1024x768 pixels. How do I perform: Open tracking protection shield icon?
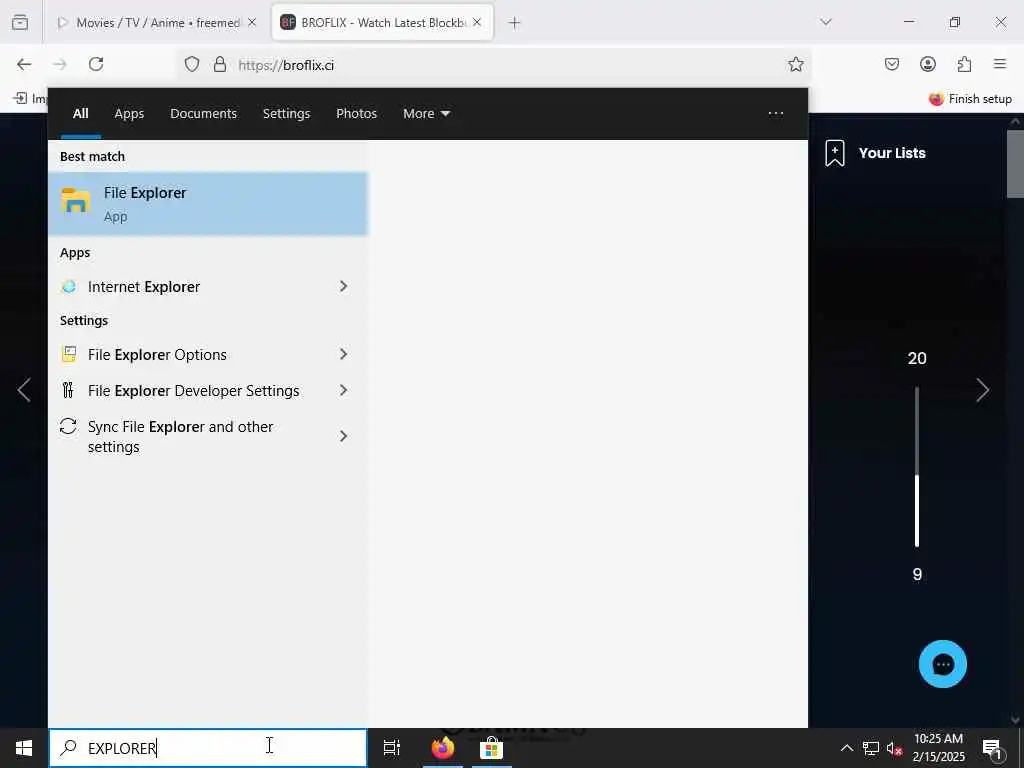pos(191,64)
